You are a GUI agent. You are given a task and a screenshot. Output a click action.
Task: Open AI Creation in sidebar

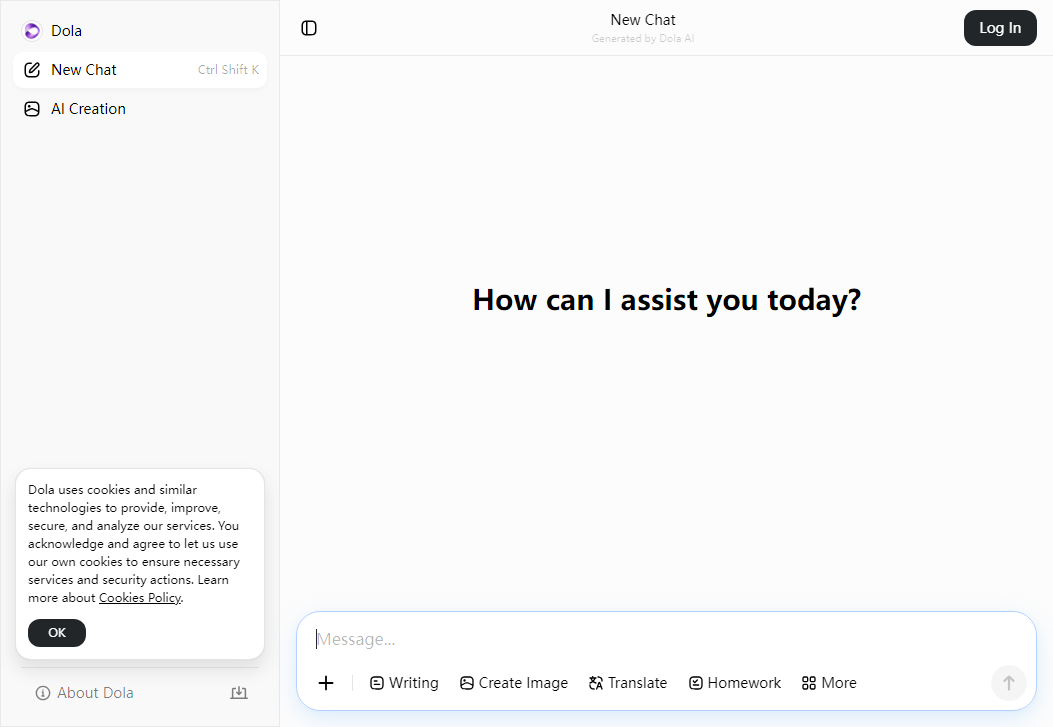coord(140,109)
